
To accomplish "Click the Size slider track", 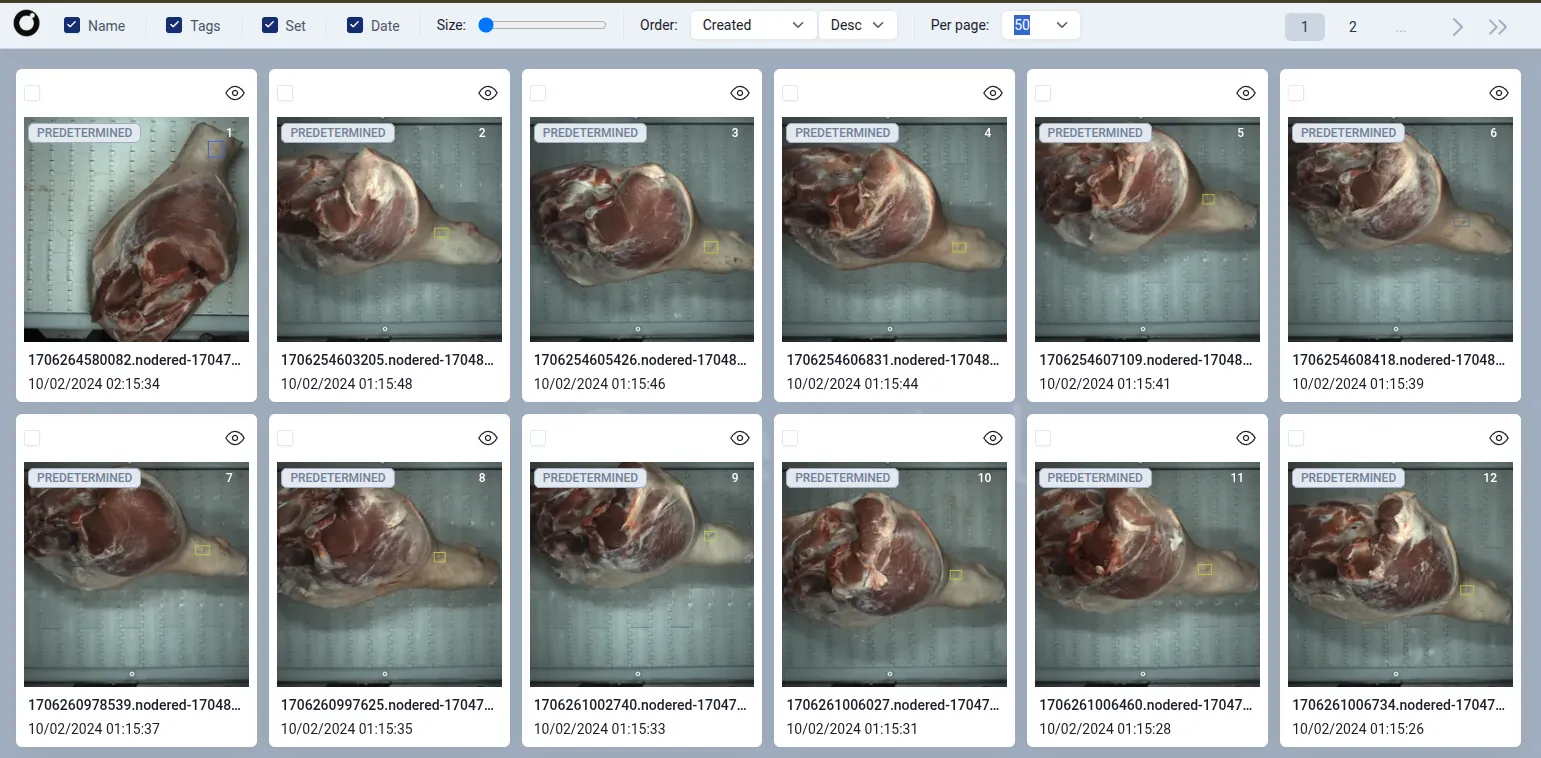I will [545, 25].
